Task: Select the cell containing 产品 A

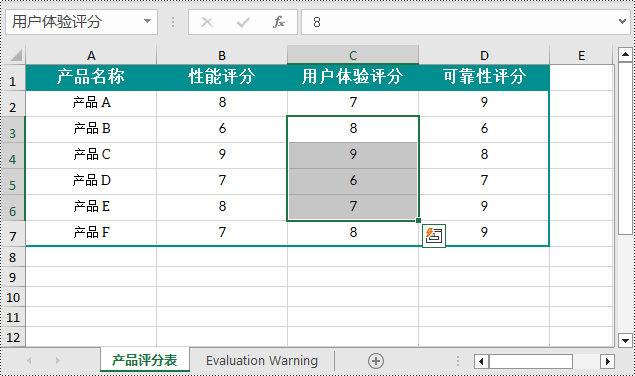Action: coord(91,103)
